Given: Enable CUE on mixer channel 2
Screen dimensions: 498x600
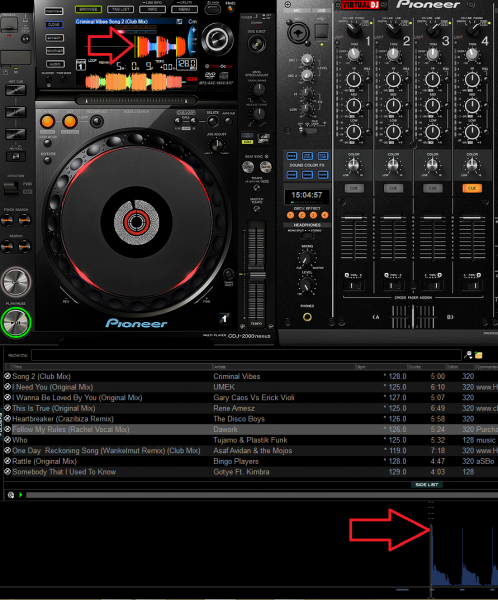Looking at the screenshot, I should (x=393, y=188).
